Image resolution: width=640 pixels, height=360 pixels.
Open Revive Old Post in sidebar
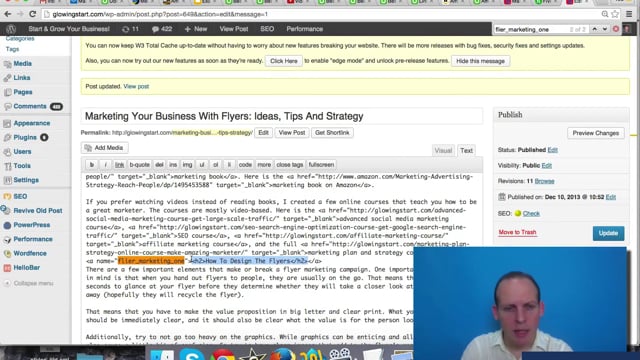pyautogui.click(x=38, y=211)
